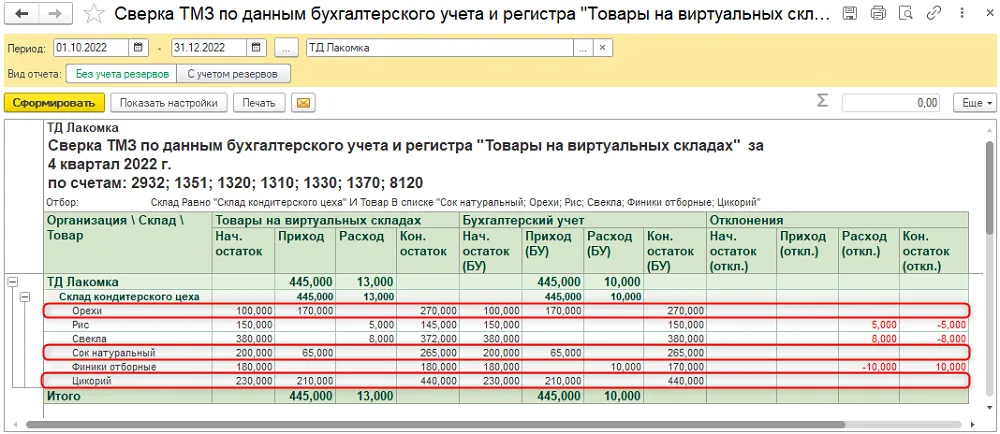1000x434 pixels.
Task: Collapse the Склад кондитерского цеха group
Action: [26, 296]
